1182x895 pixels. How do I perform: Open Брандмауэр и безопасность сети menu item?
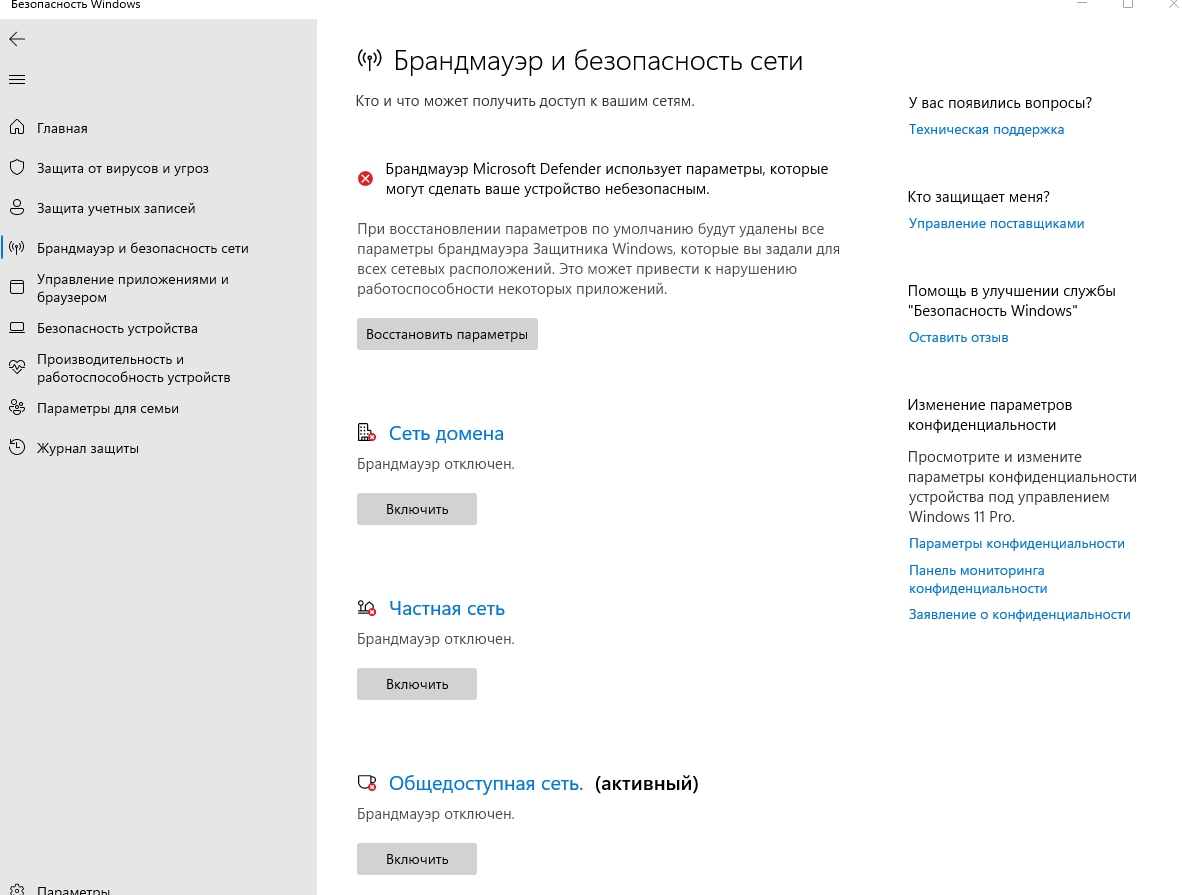pyautogui.click(x=142, y=248)
